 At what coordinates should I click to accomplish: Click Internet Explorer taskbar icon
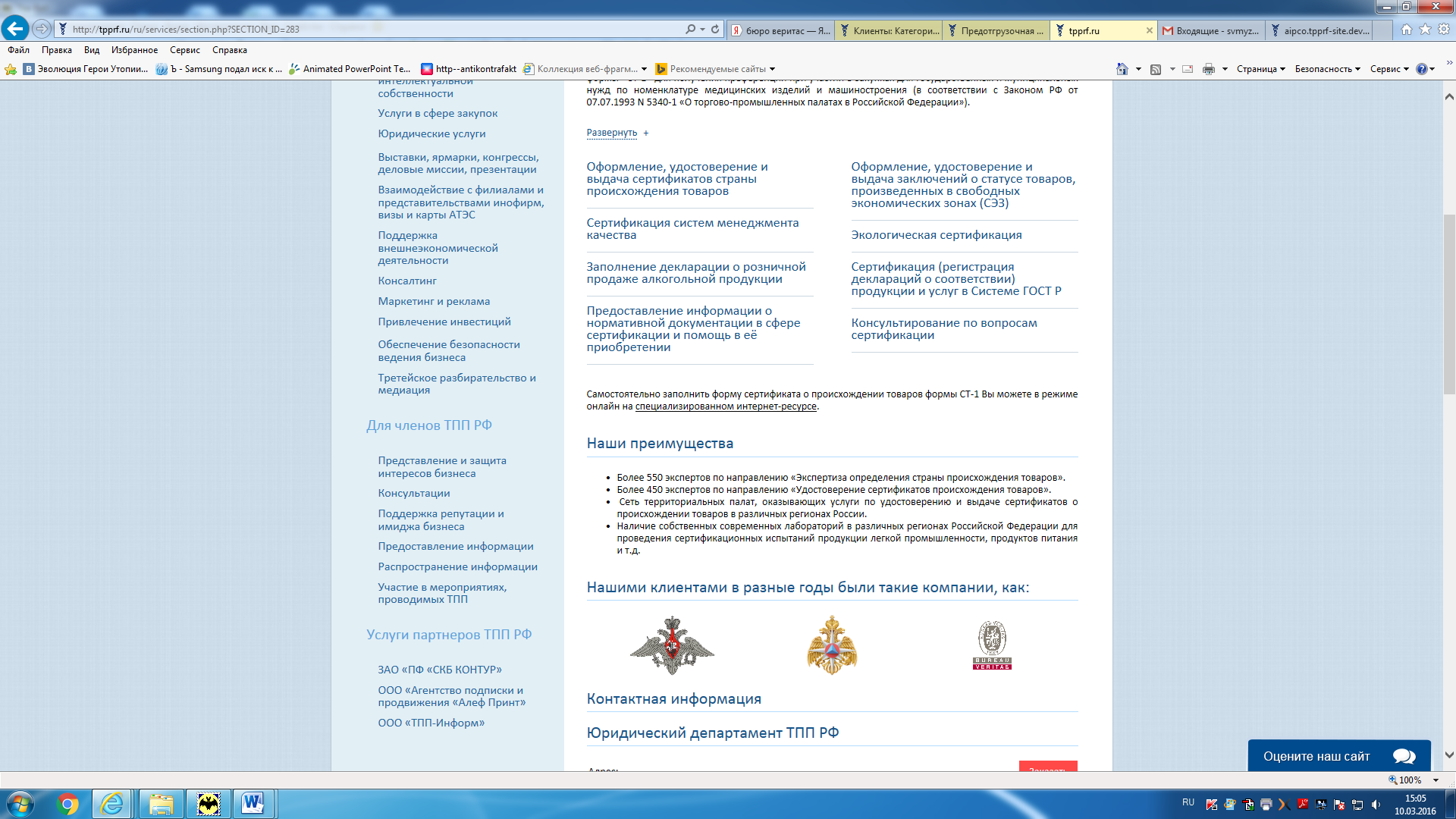coord(112,804)
